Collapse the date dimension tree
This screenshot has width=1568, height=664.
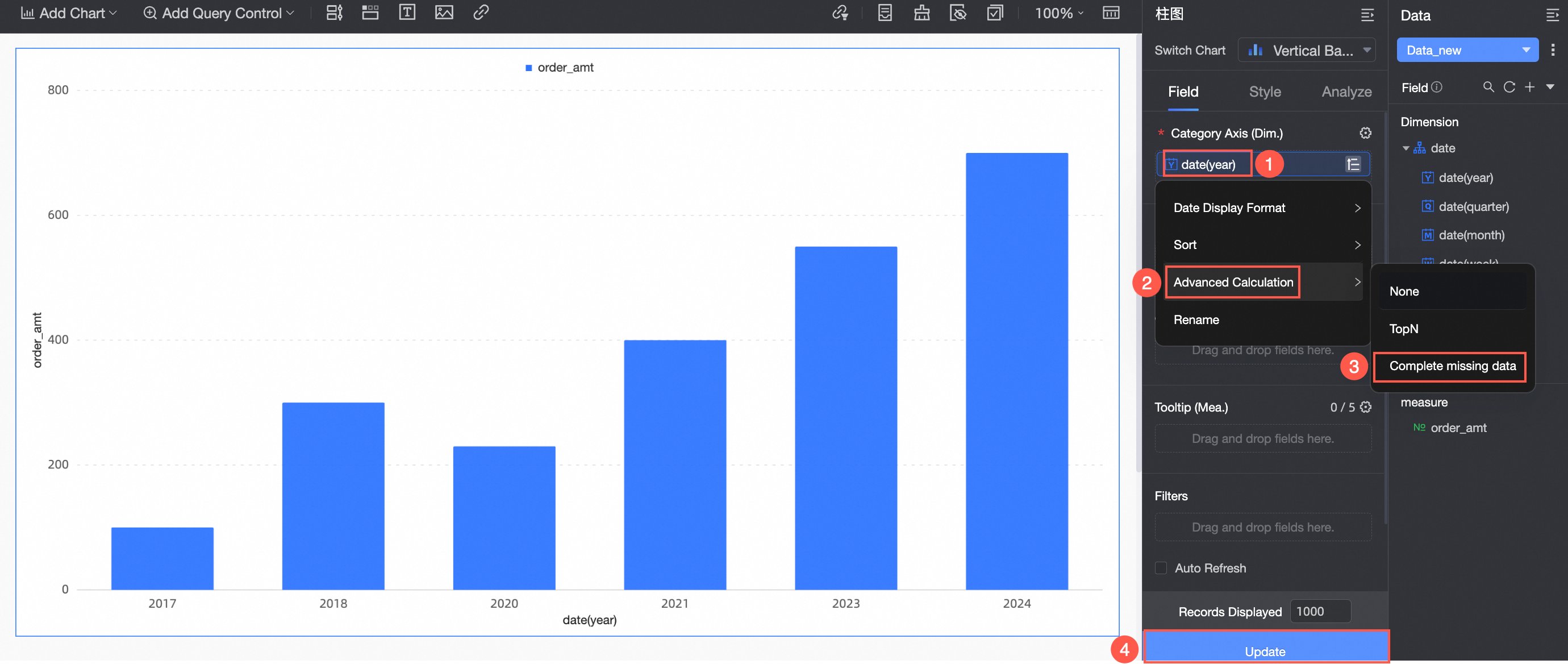click(1406, 148)
